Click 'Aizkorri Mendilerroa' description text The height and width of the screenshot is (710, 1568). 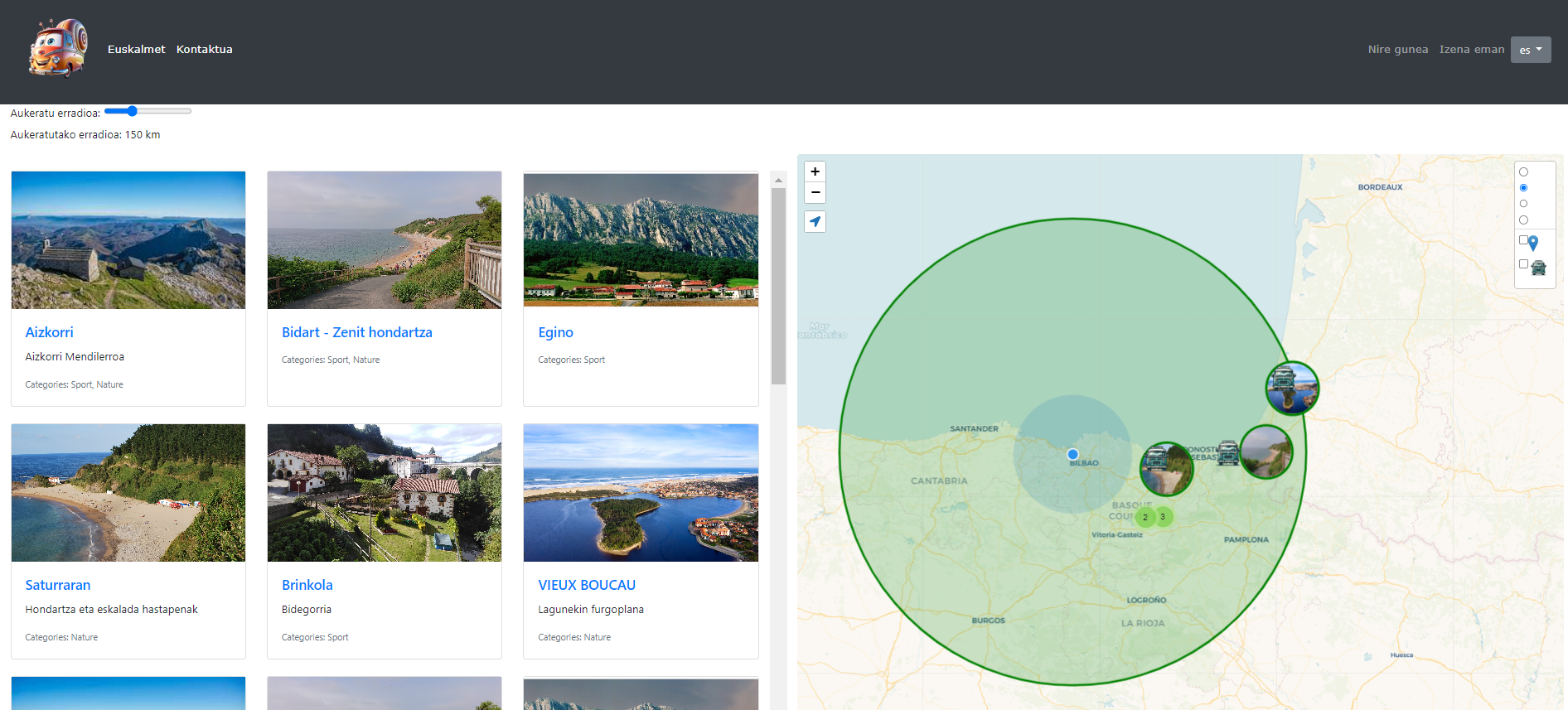pos(75,356)
